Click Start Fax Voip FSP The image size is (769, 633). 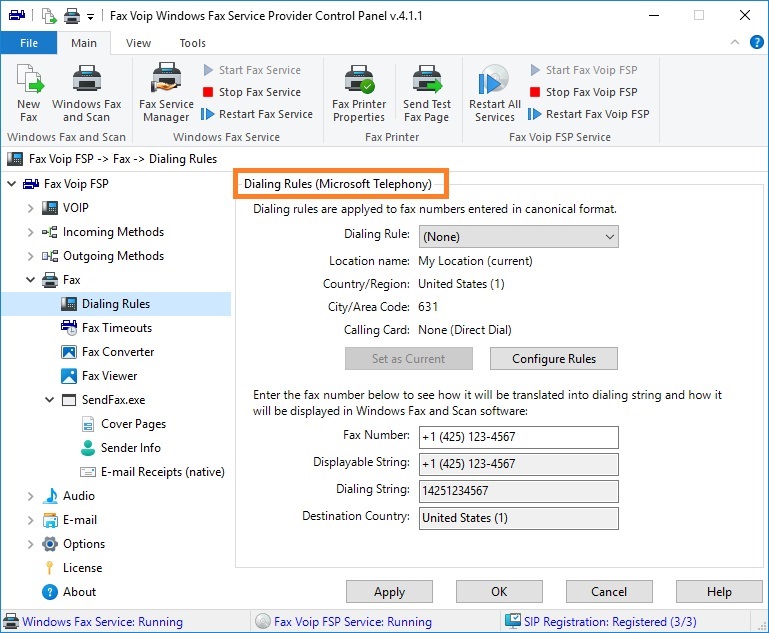pos(584,70)
